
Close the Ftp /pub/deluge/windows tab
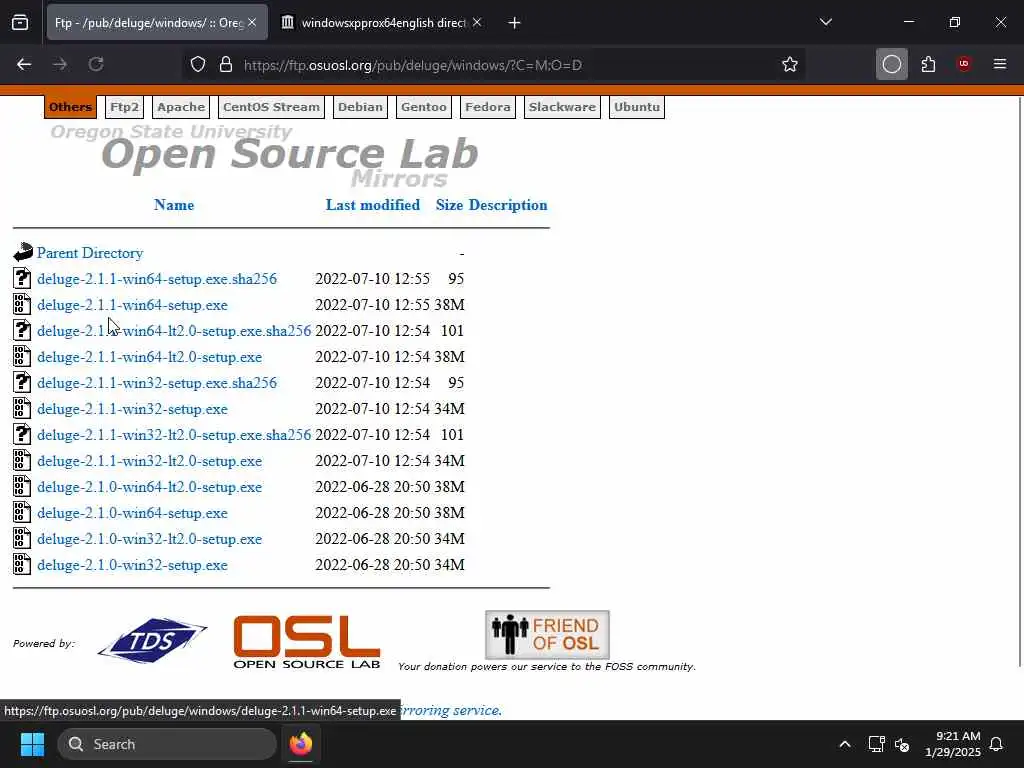[x=252, y=22]
